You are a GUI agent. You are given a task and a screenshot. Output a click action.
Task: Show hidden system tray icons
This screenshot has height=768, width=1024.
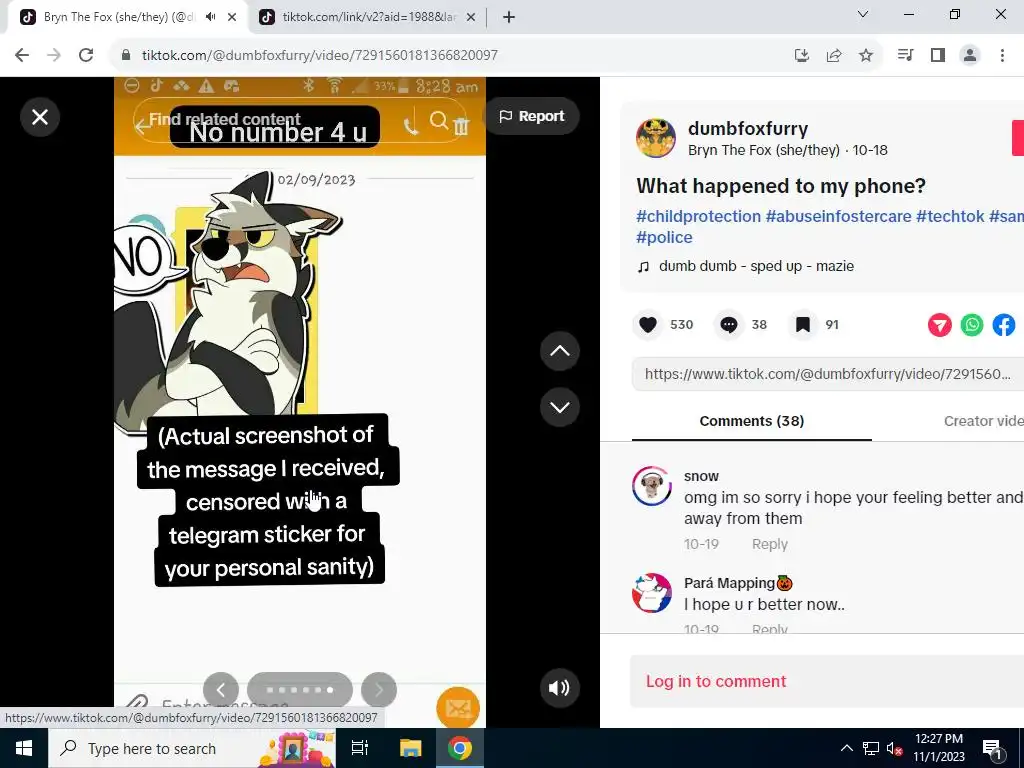tap(846, 748)
